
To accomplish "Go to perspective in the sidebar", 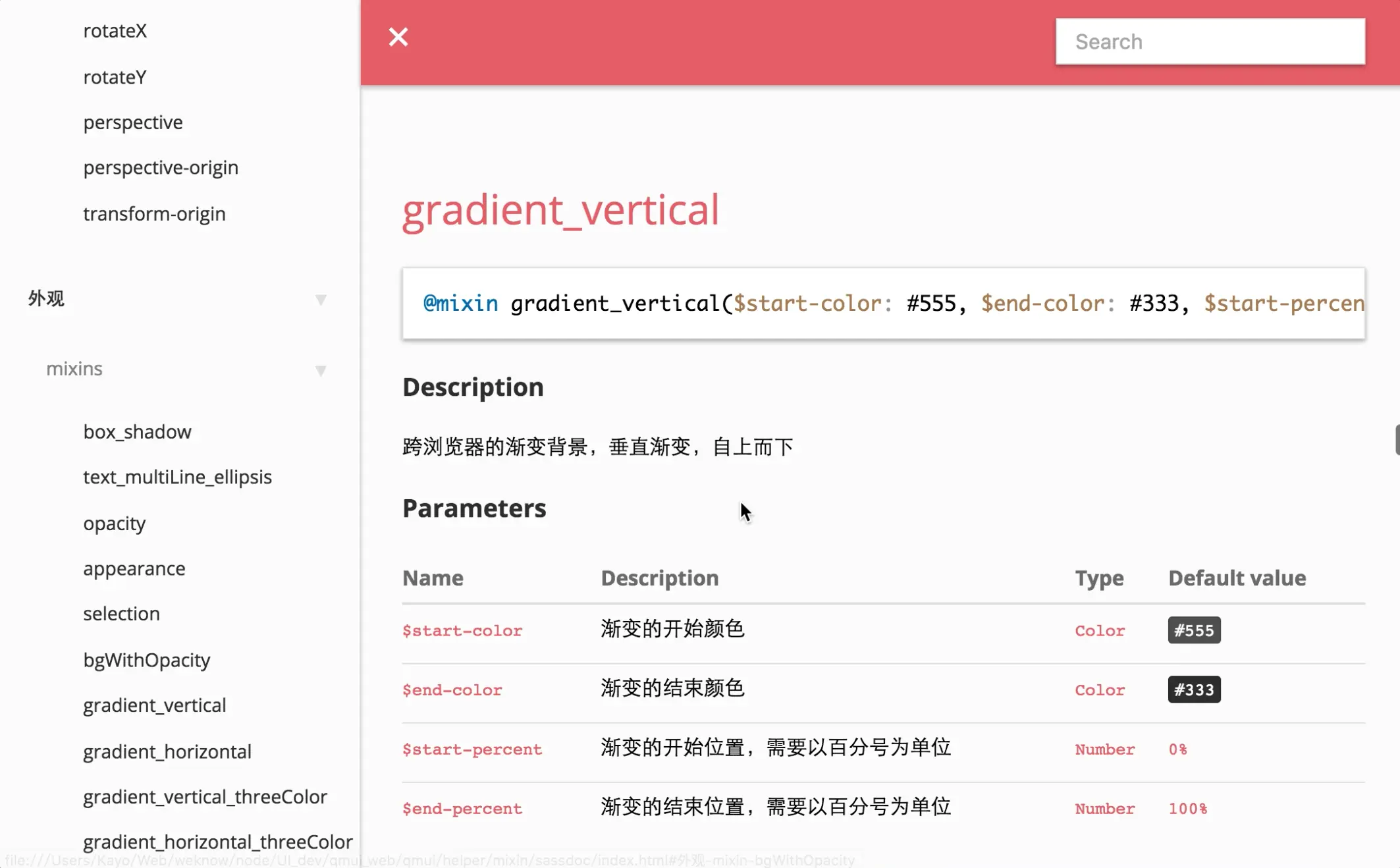I will 133,122.
